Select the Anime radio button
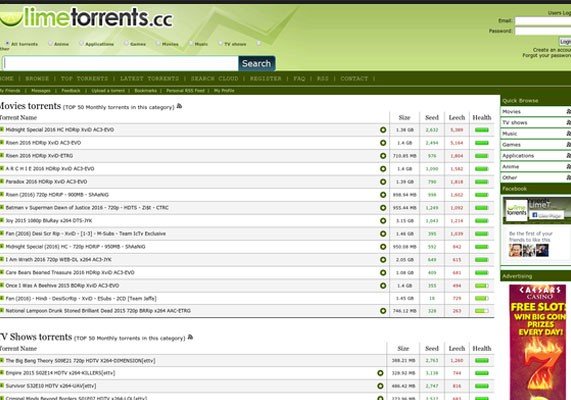571x400 pixels. coord(50,43)
